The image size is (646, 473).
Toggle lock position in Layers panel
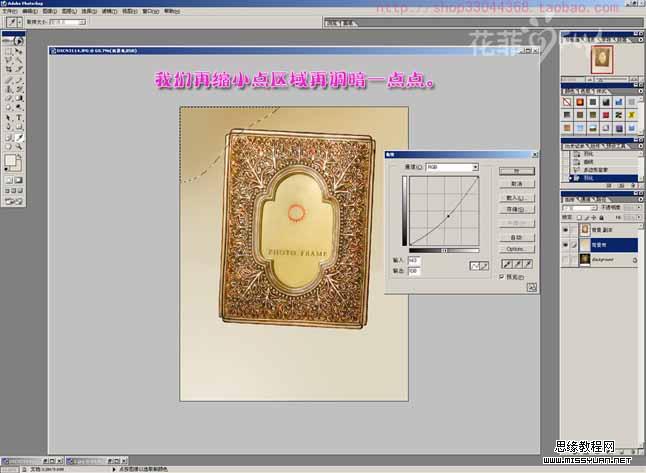point(594,217)
